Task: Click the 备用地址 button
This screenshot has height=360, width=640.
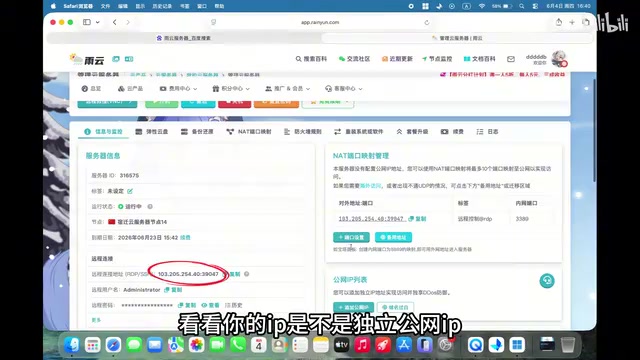Action: click(x=393, y=237)
